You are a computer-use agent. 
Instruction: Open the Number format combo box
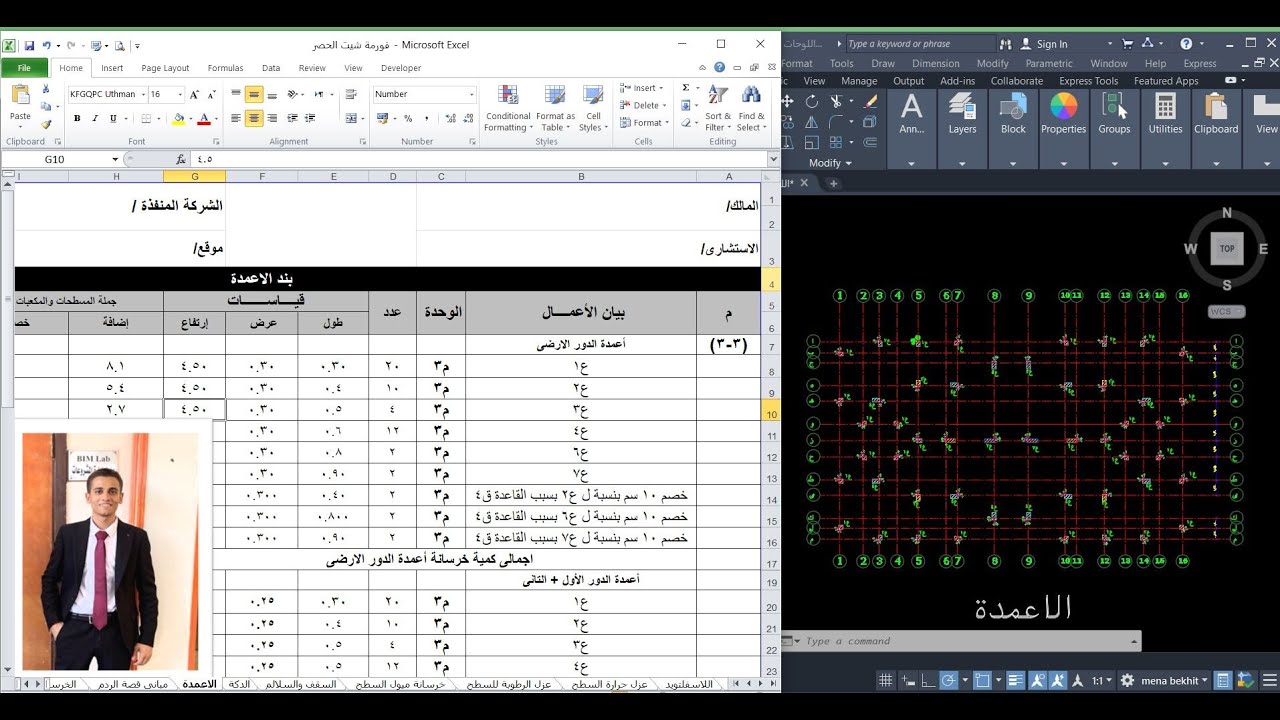point(425,94)
